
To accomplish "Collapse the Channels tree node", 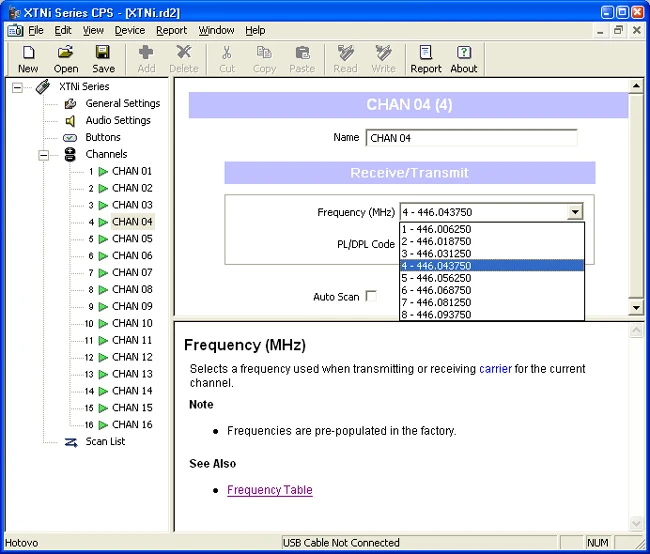I will coord(44,154).
